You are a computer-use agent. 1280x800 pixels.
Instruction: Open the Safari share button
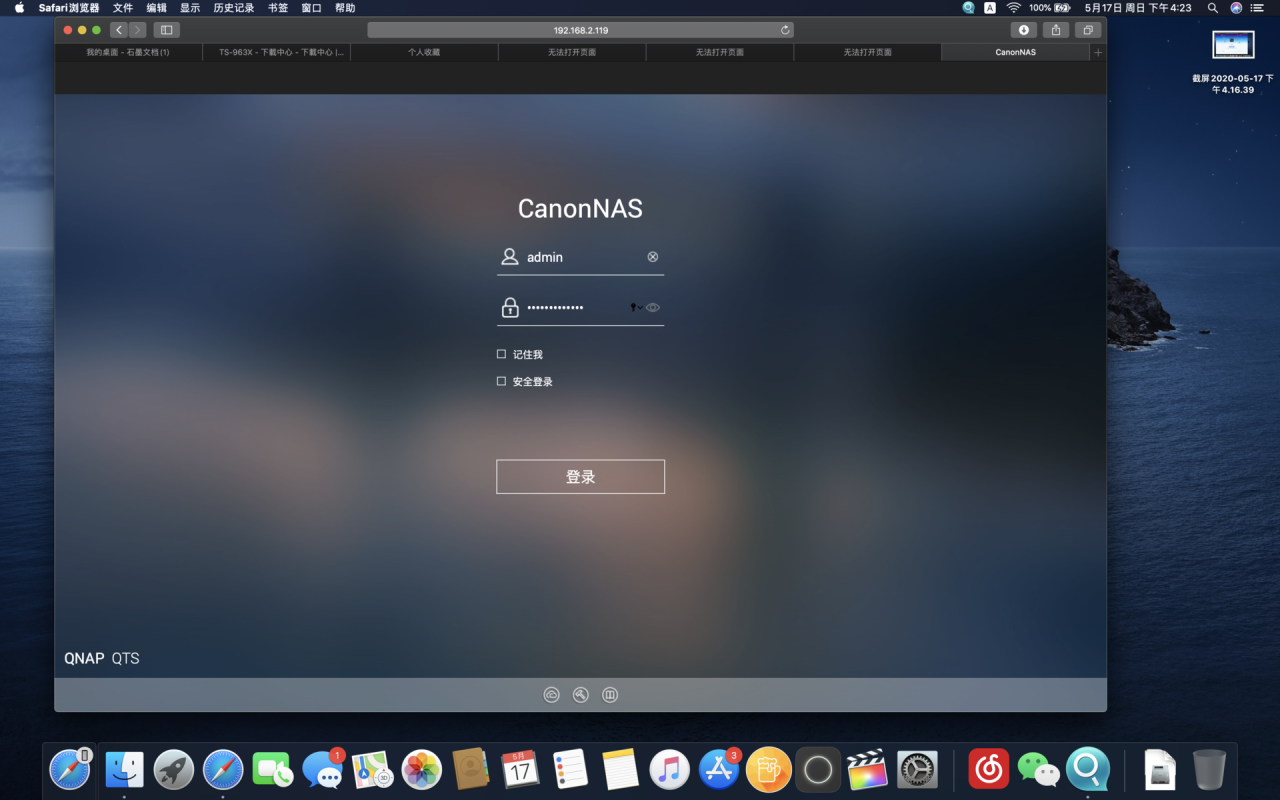click(x=1056, y=30)
